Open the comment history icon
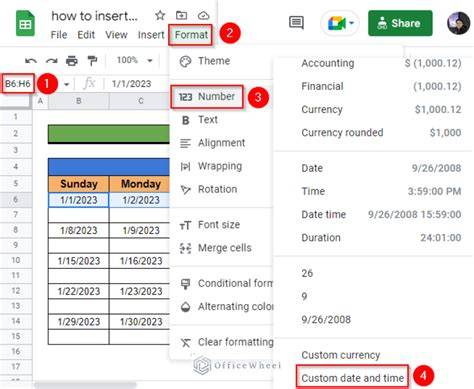 click(x=296, y=23)
